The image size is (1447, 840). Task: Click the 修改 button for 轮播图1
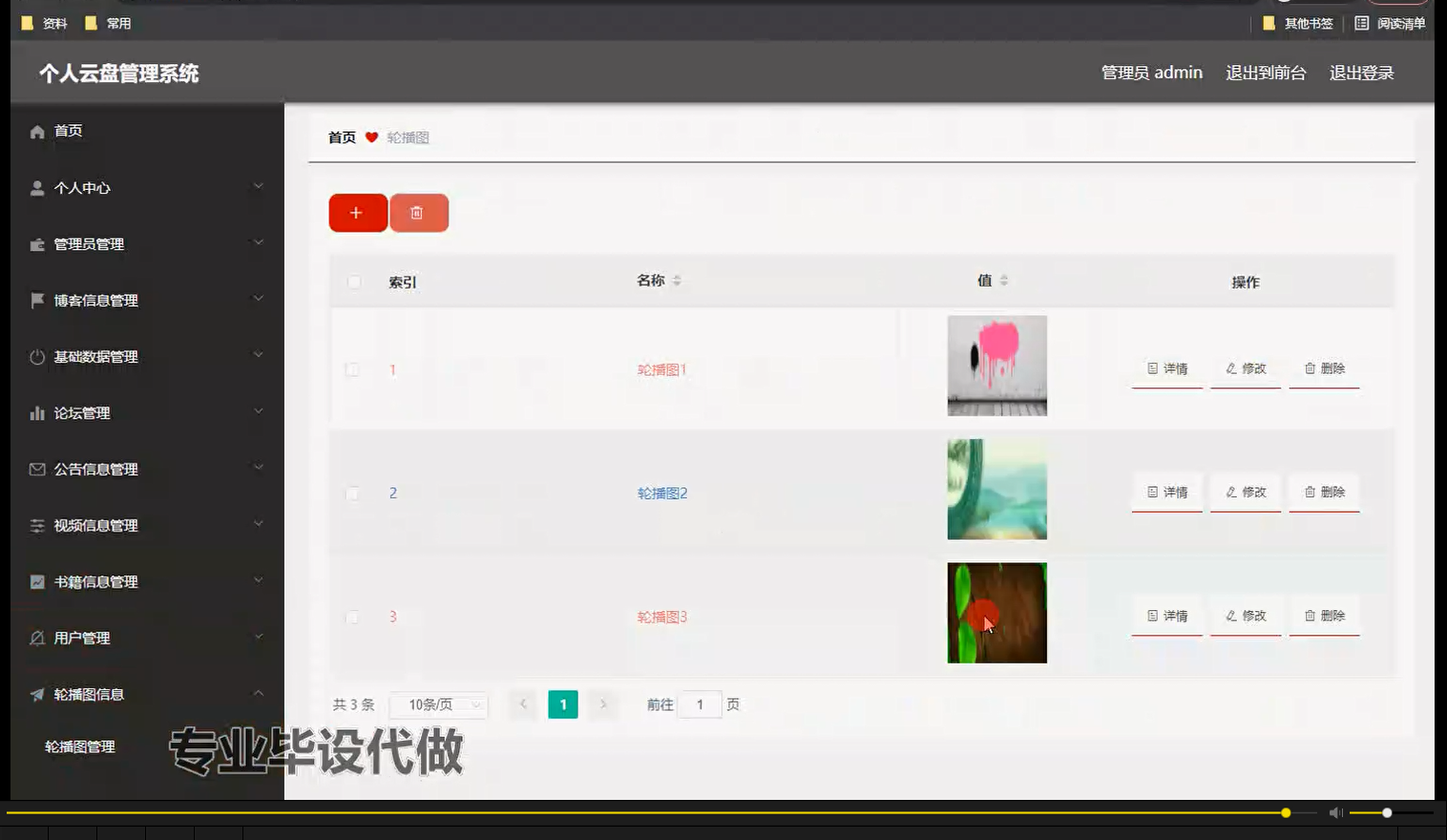pyautogui.click(x=1246, y=368)
